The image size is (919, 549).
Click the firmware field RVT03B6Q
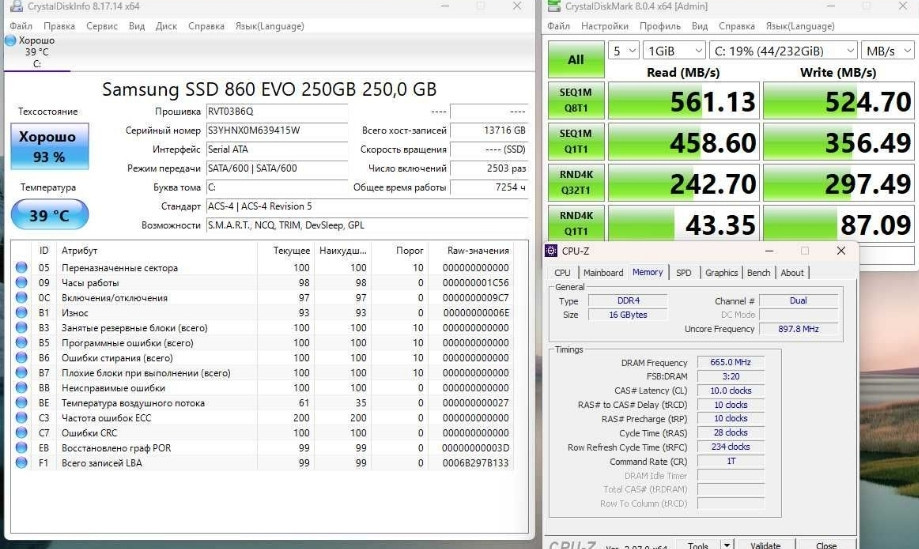277,111
